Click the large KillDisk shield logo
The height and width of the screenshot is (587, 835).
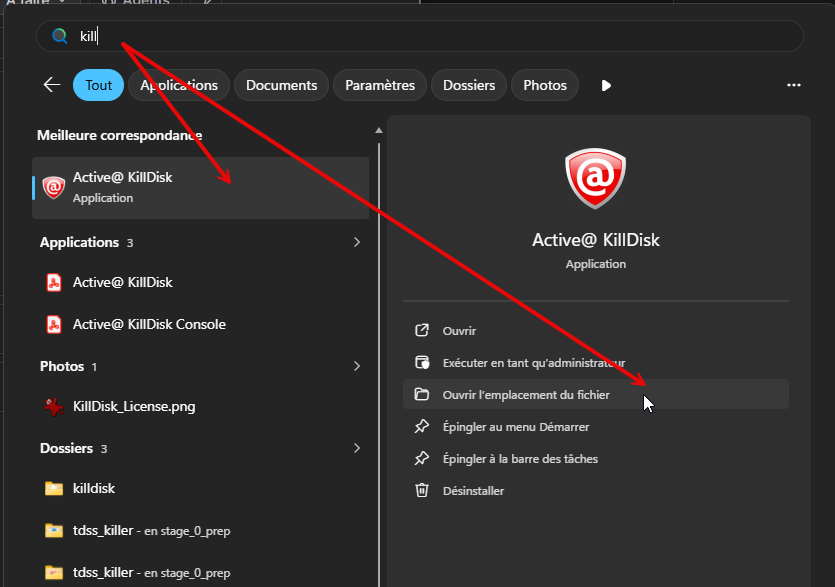click(x=595, y=178)
